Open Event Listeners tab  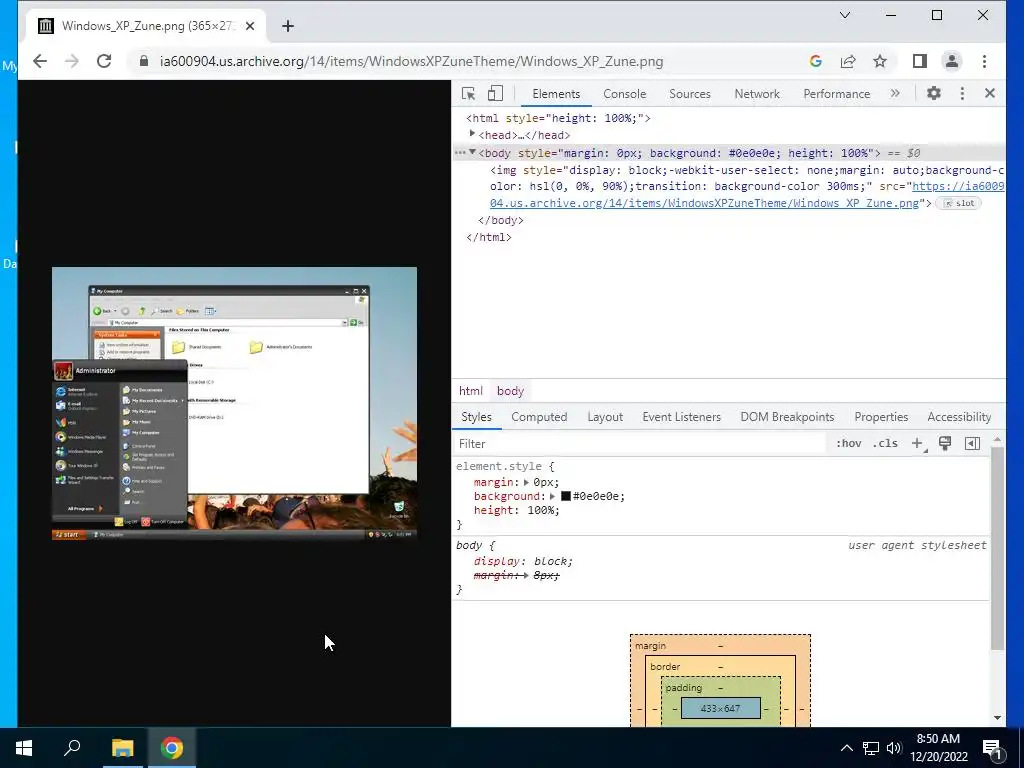[681, 417]
